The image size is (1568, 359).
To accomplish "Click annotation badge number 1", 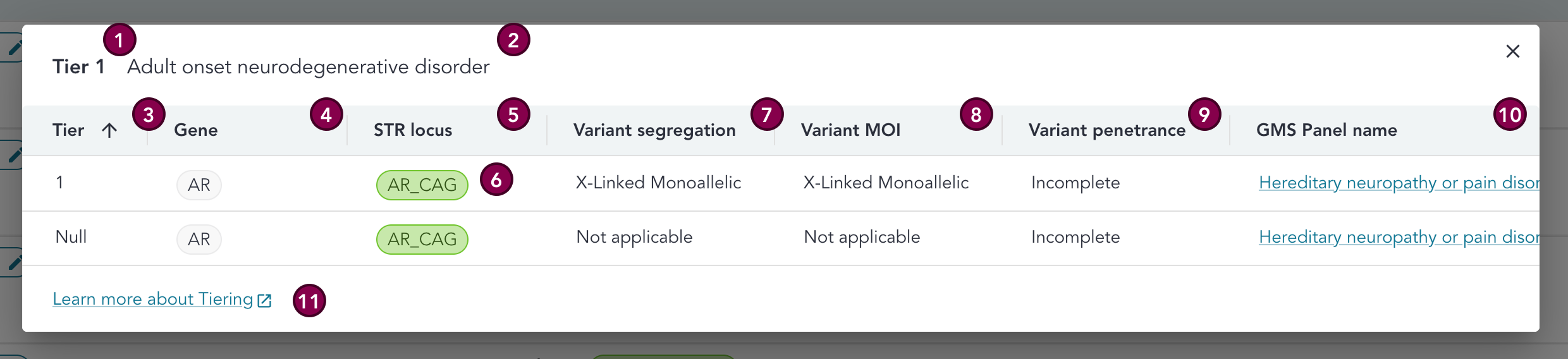I will click(x=119, y=40).
